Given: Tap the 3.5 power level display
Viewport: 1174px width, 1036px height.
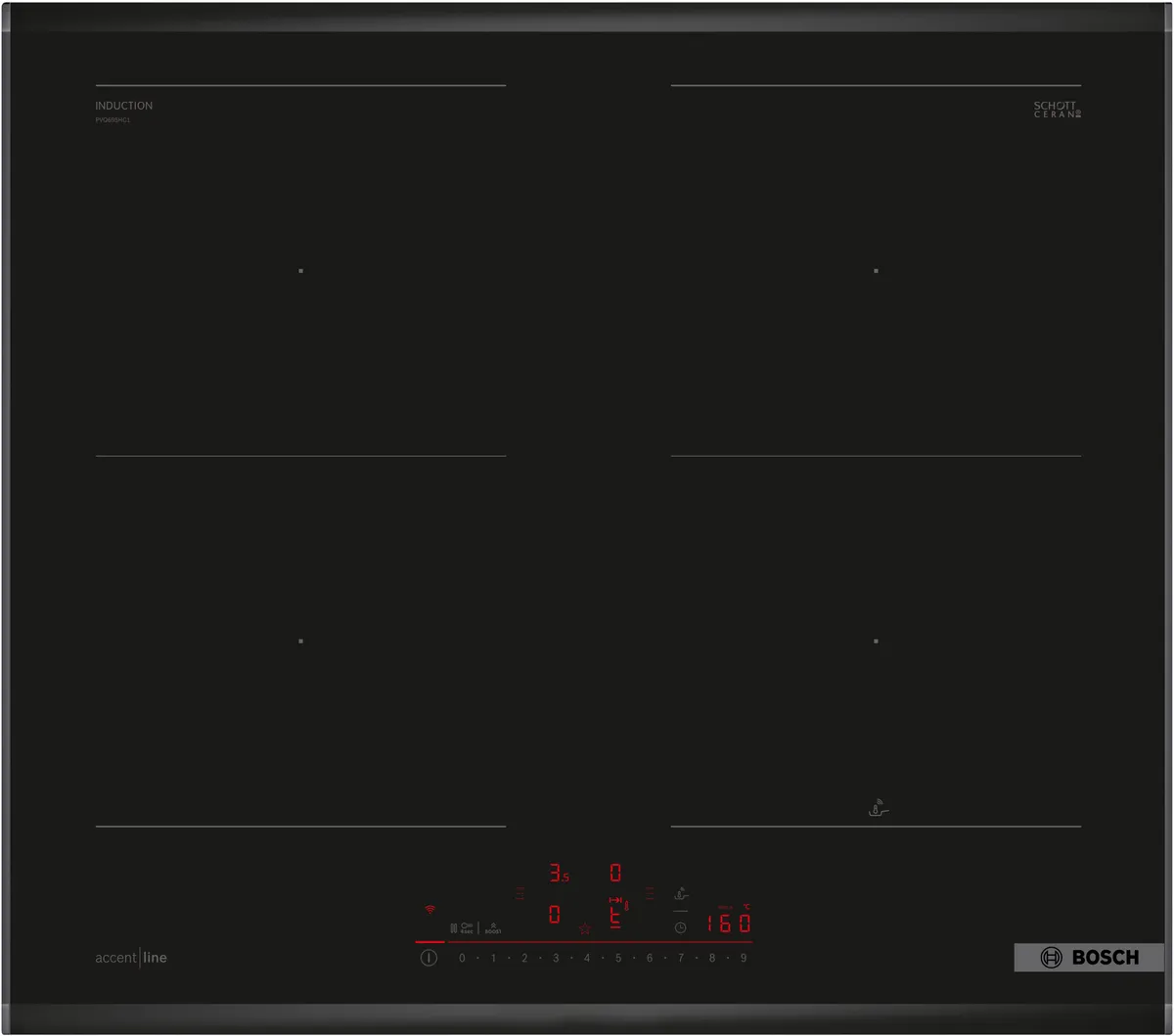Looking at the screenshot, I should pyautogui.click(x=560, y=872).
